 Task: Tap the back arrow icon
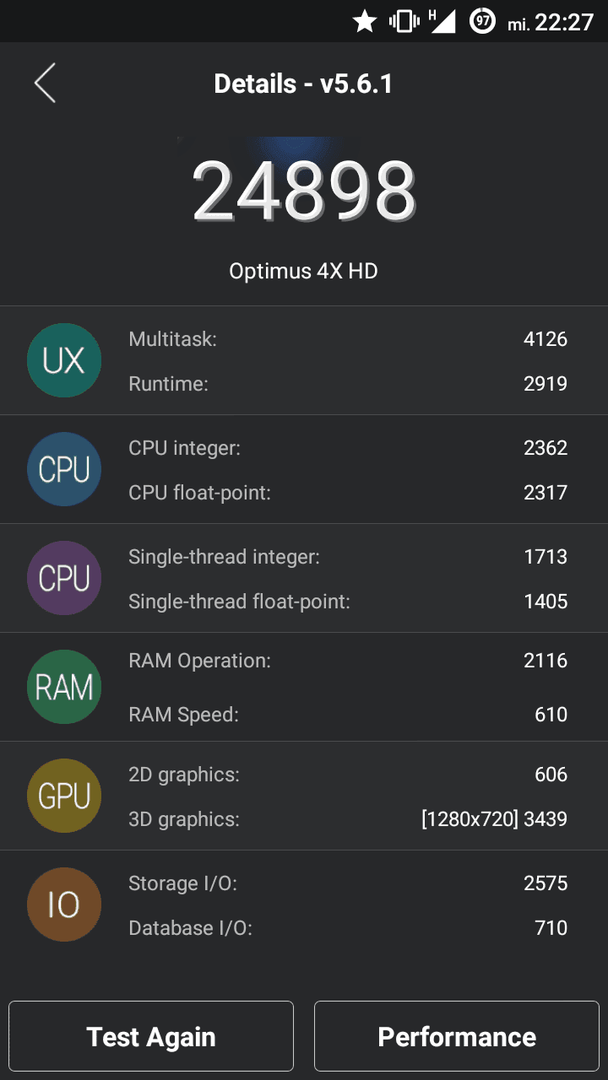coord(45,83)
